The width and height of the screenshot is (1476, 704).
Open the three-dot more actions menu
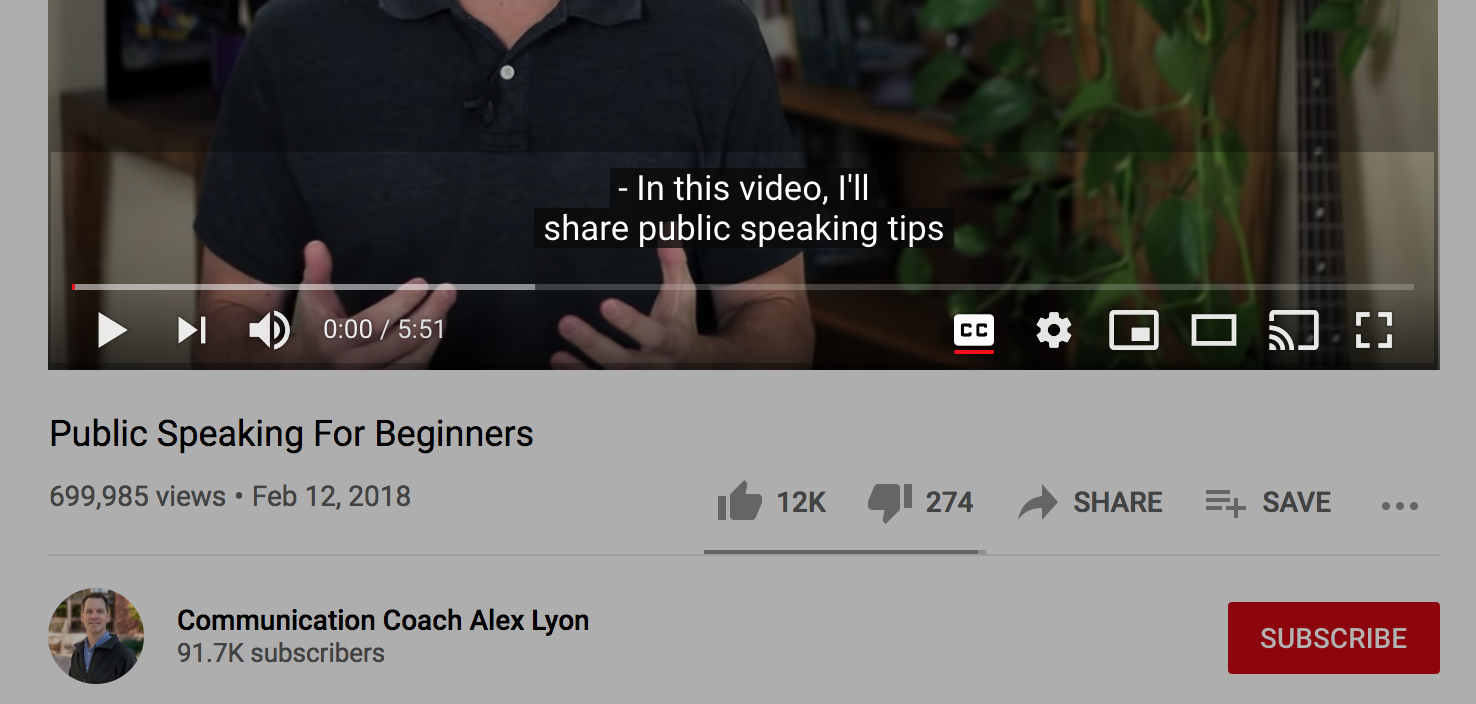point(1400,506)
